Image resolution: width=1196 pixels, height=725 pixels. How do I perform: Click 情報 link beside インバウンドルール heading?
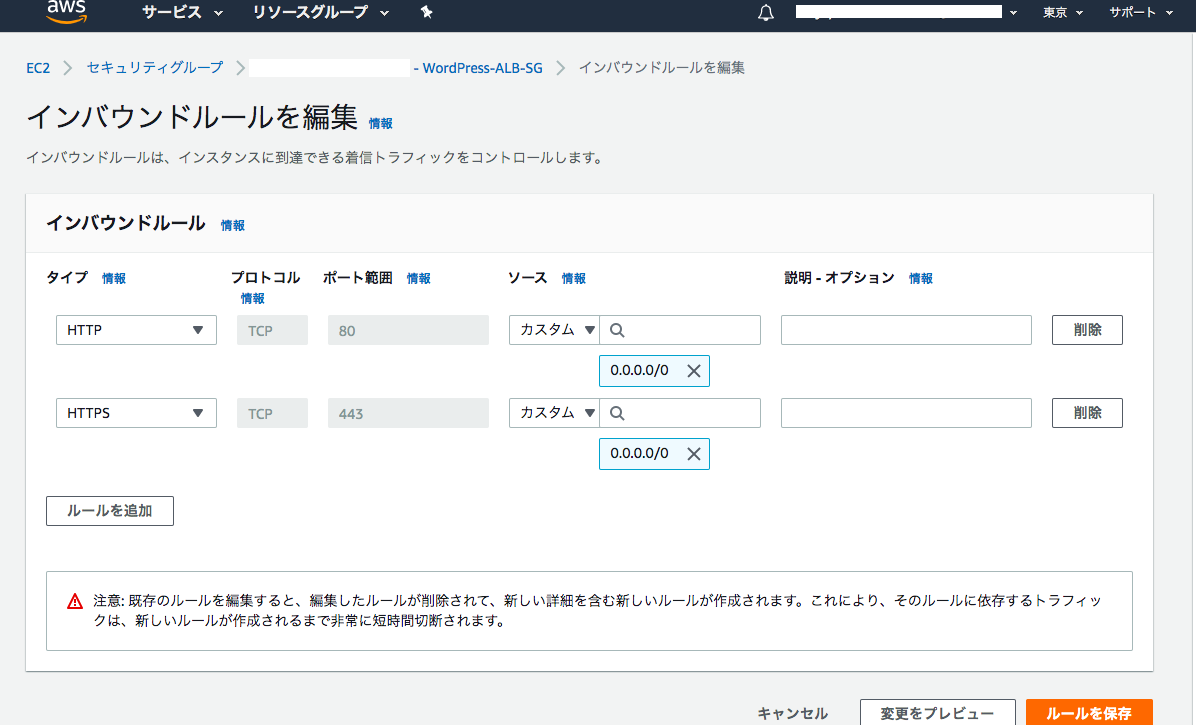[x=233, y=226]
